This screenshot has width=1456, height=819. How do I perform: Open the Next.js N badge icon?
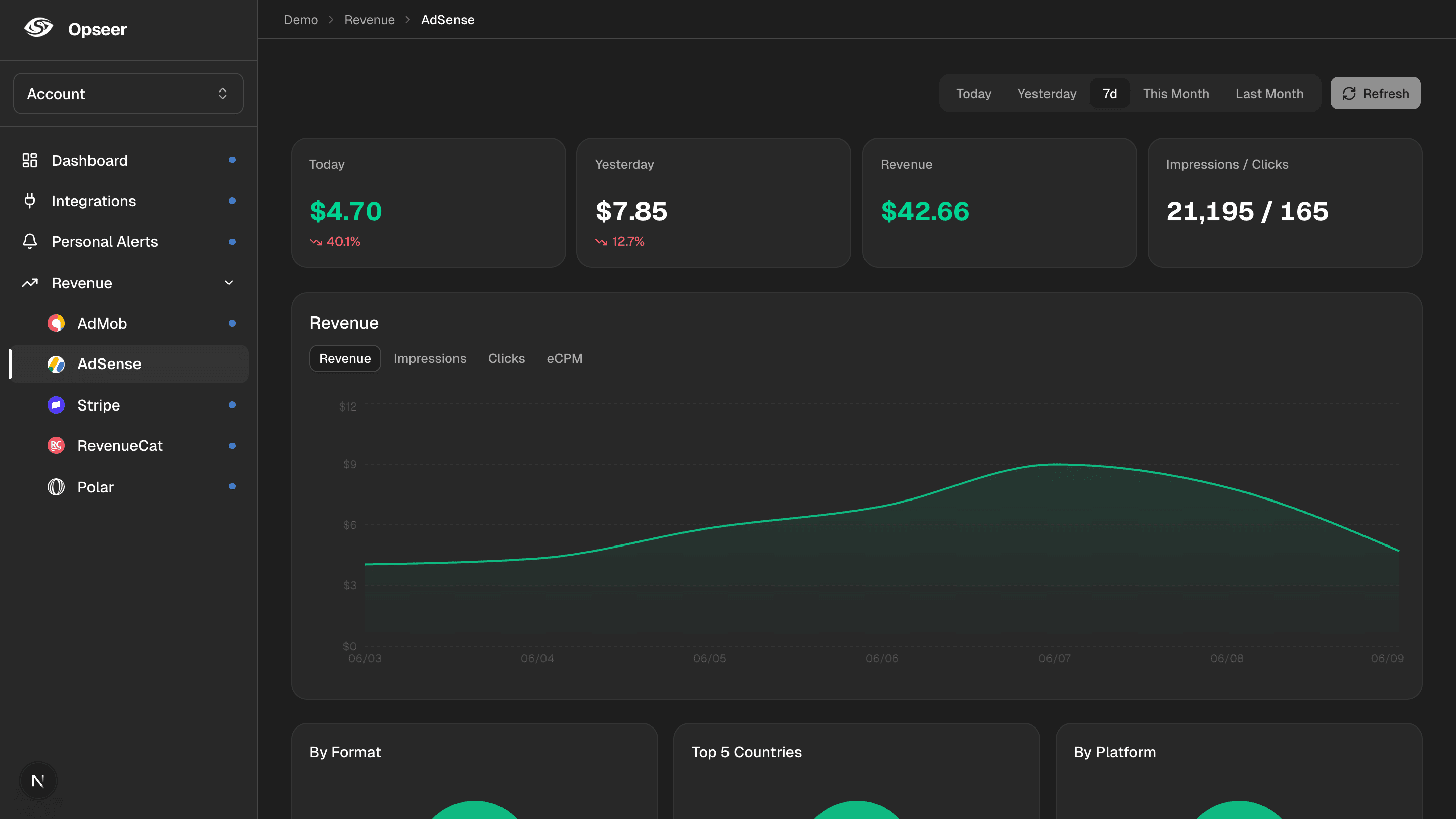(x=38, y=781)
